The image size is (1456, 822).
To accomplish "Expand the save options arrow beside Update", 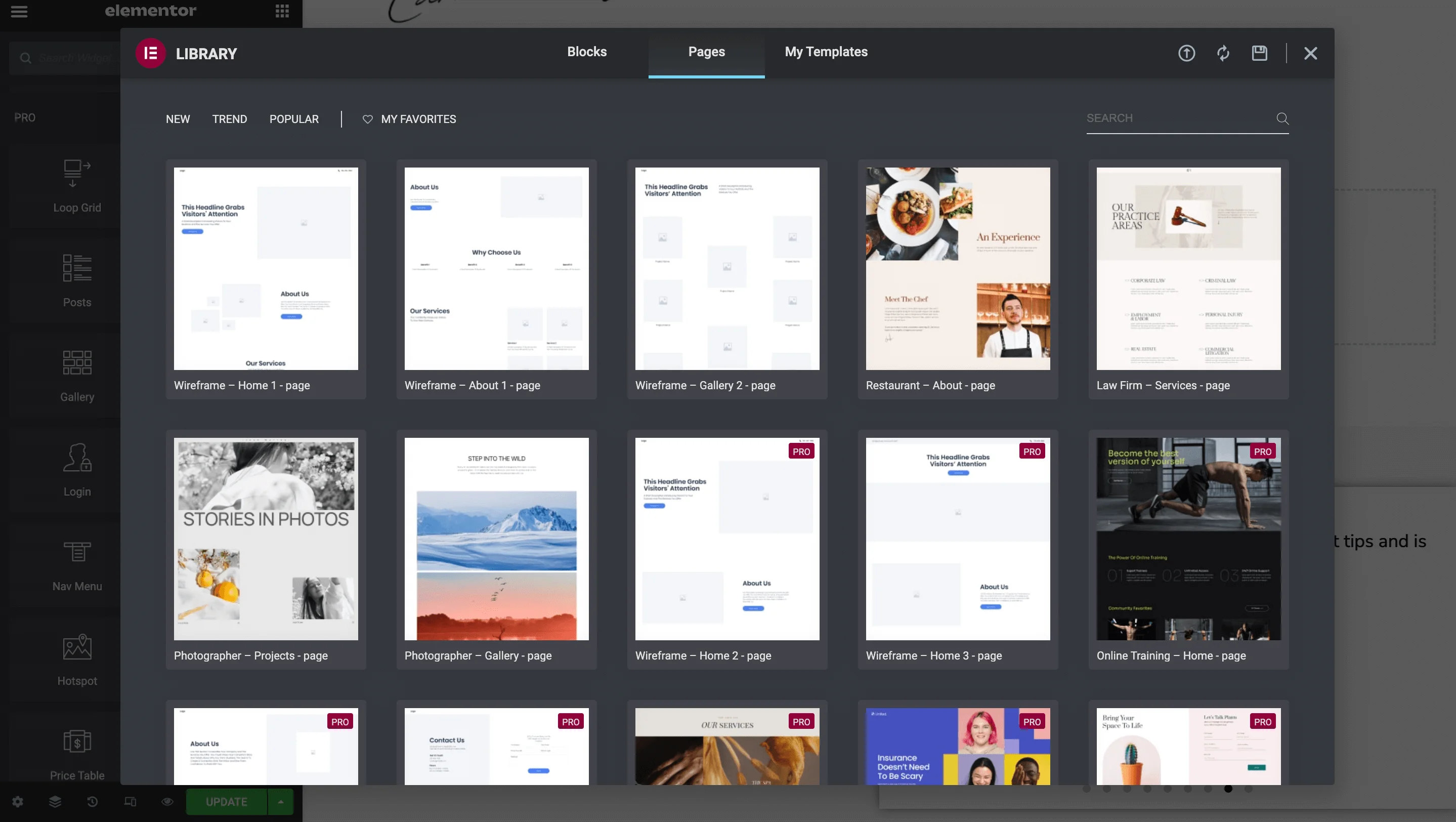I will [280, 802].
